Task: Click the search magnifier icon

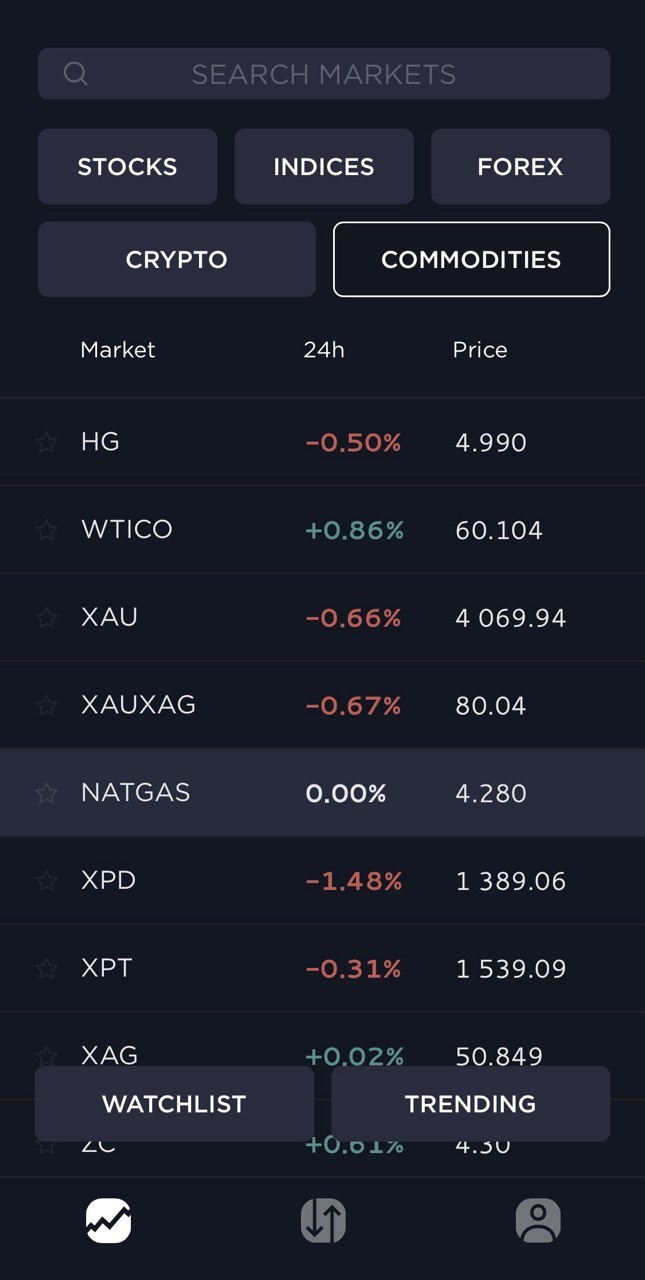Action: (76, 74)
